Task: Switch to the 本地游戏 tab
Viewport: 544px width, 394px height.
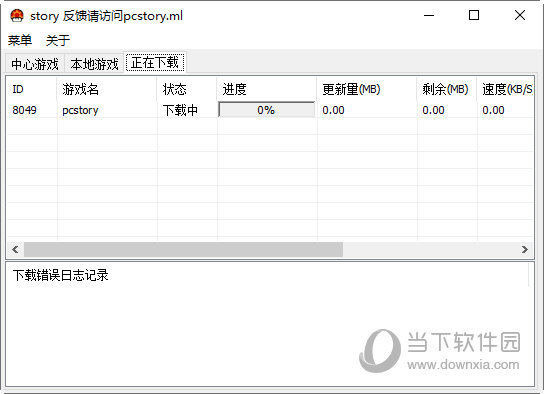Action: coord(94,64)
